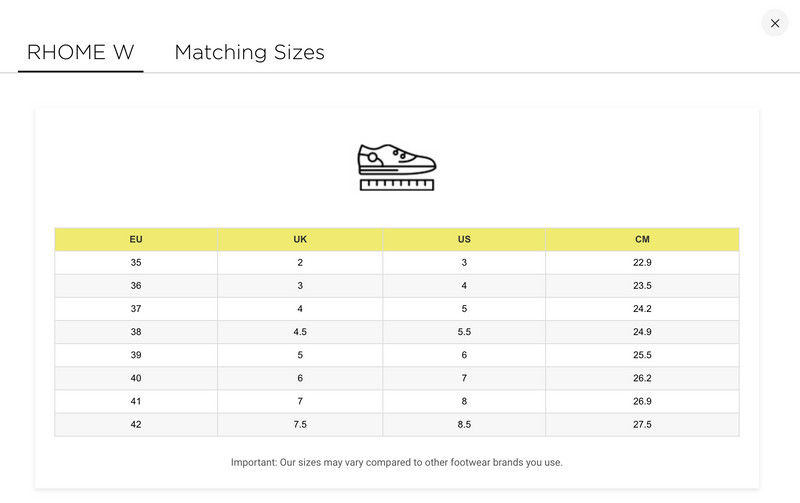This screenshot has height=503, width=800.
Task: Select EU size 41 cell
Action: click(136, 401)
